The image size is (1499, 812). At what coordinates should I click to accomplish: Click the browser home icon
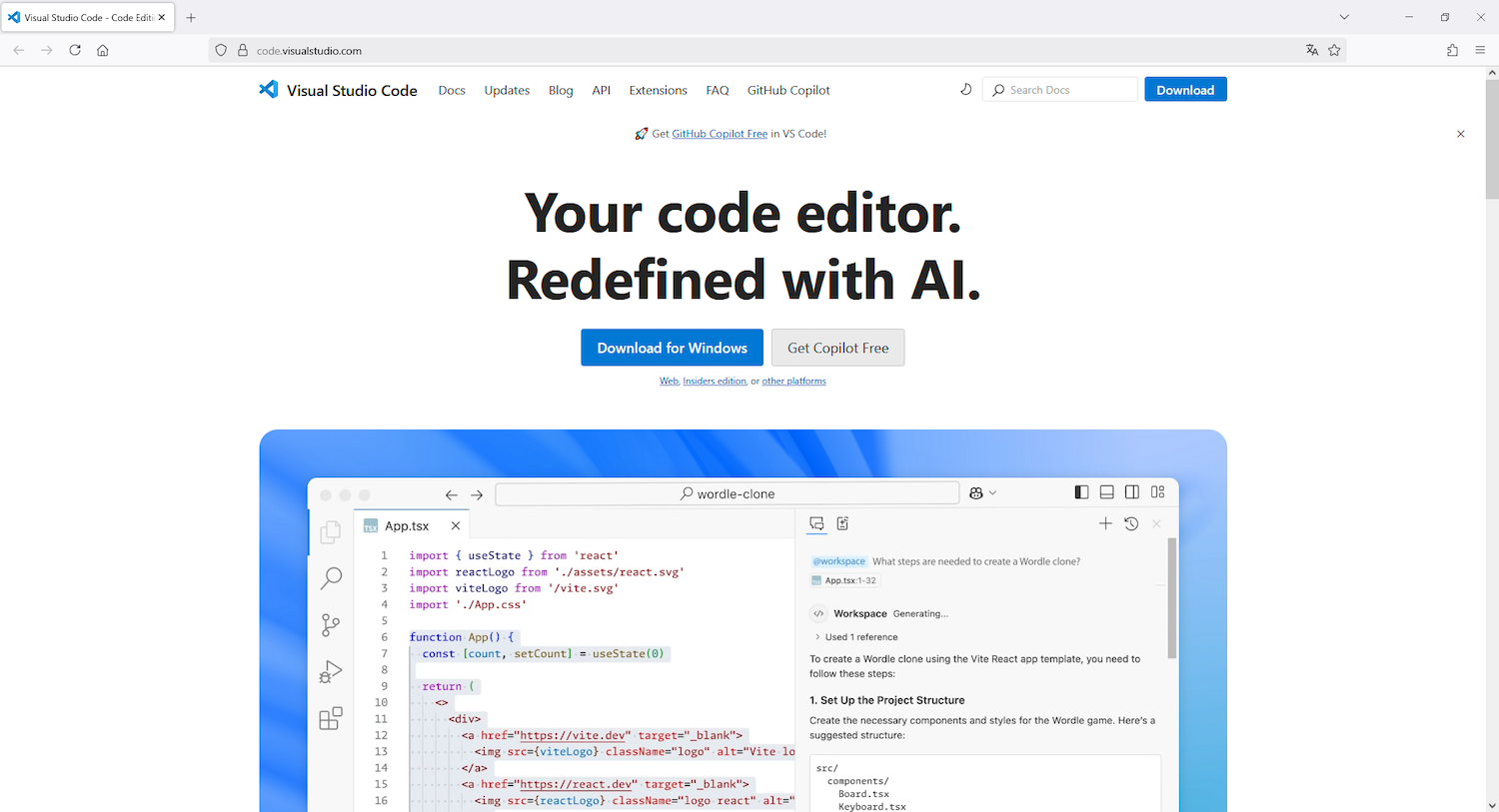103,50
